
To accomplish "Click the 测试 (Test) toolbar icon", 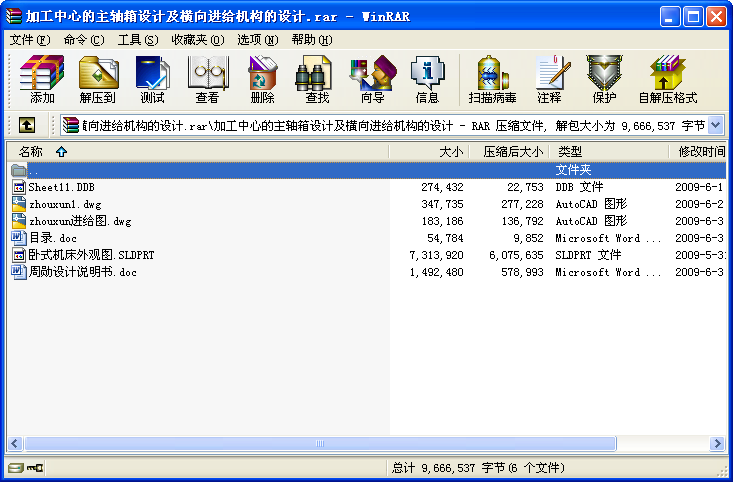I will point(152,80).
